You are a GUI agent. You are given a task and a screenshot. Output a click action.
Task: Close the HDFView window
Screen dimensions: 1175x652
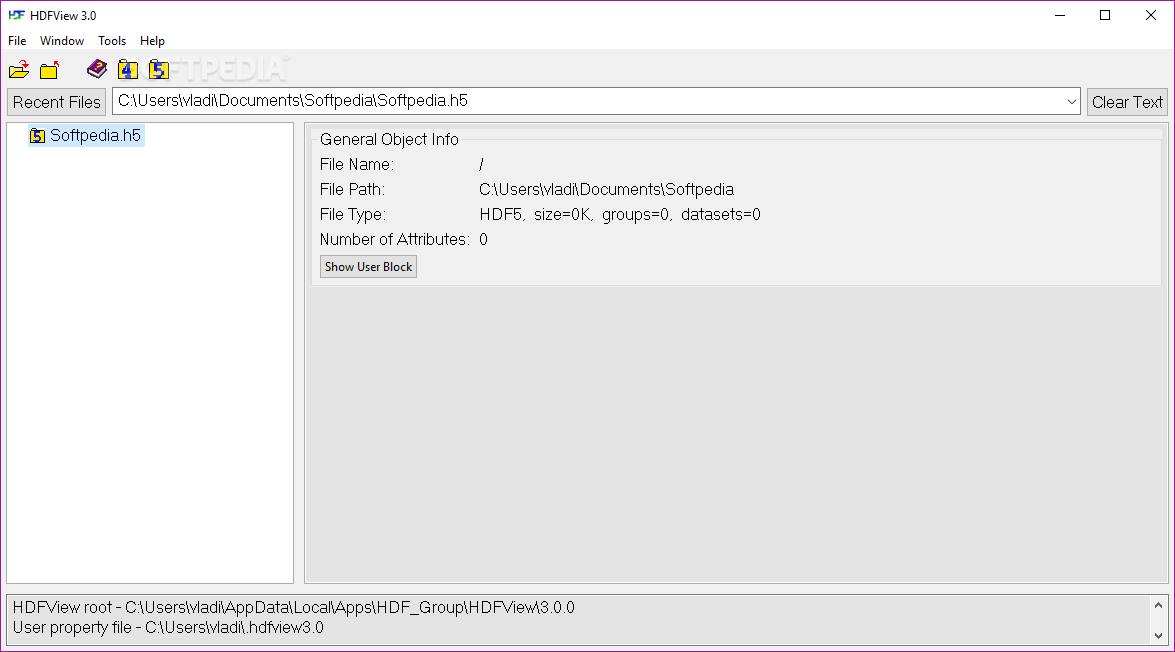(x=1151, y=15)
